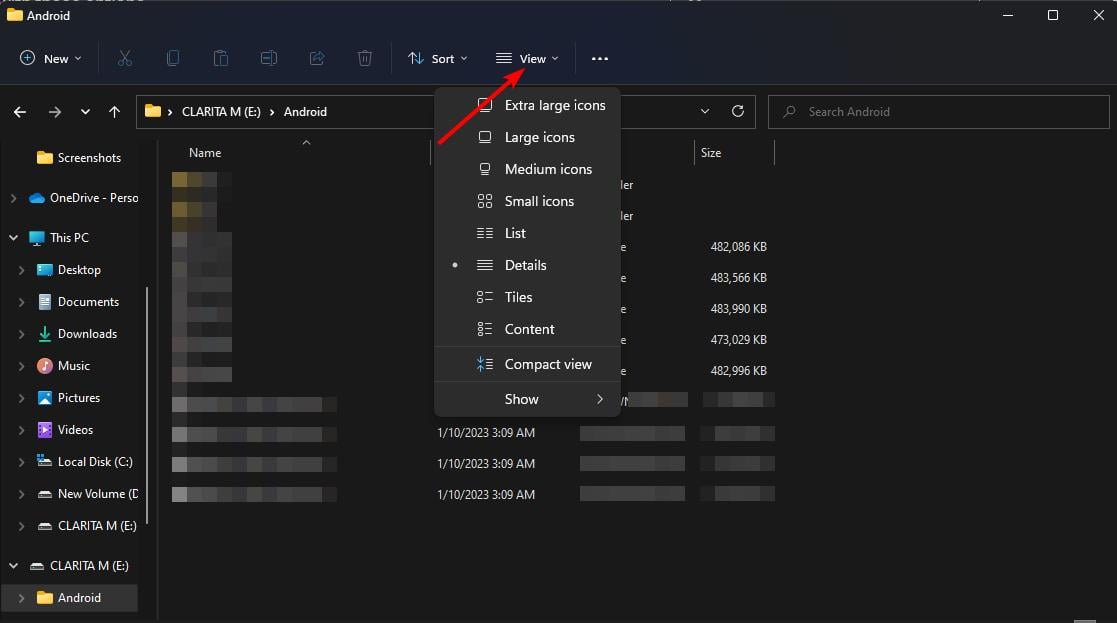Click the Share icon in toolbar
The width and height of the screenshot is (1117, 623).
click(317, 59)
